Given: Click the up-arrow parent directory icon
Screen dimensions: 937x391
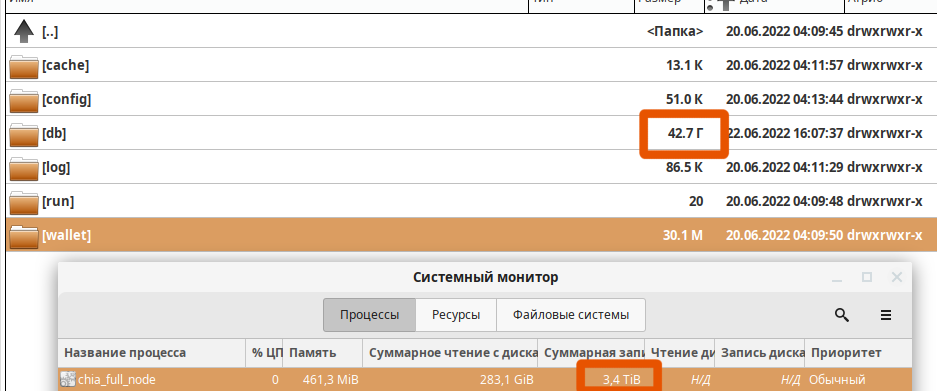Looking at the screenshot, I should pos(23,31).
